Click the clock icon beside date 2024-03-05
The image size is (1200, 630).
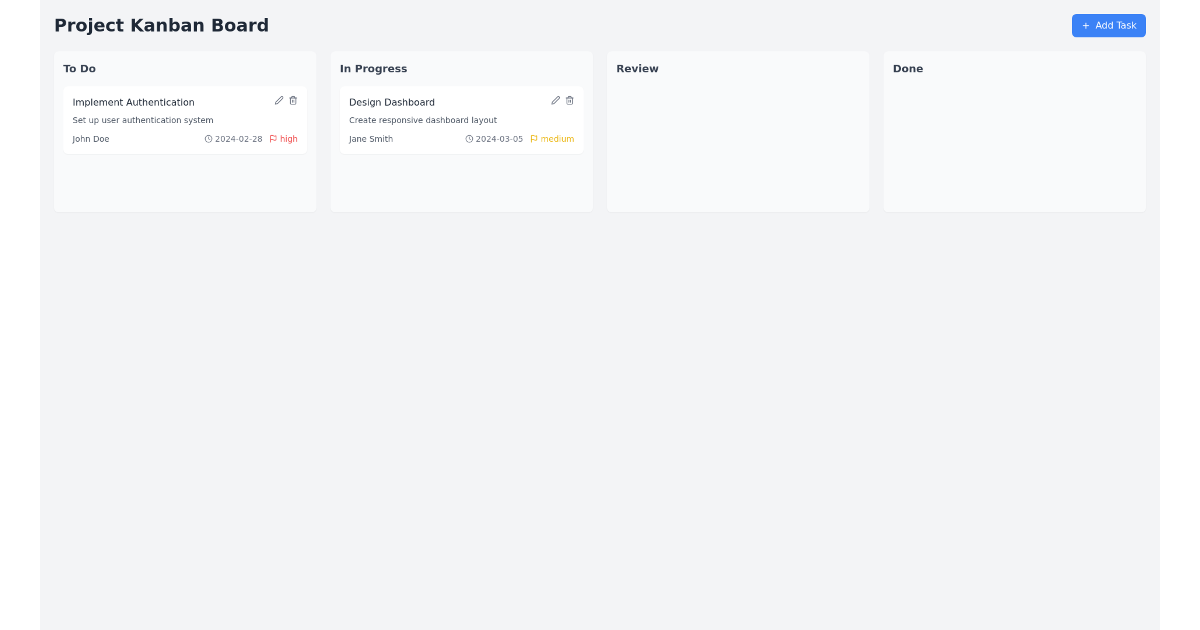[x=468, y=139]
